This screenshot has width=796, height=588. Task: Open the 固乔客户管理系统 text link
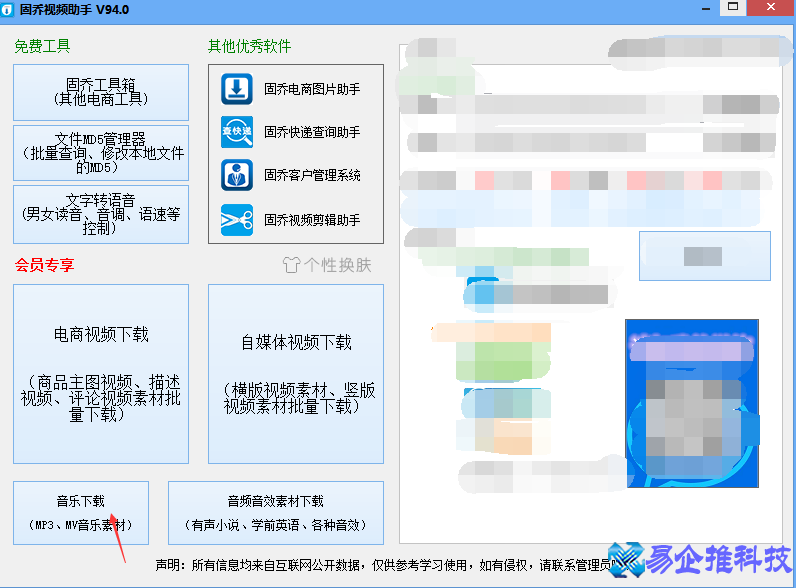312,175
